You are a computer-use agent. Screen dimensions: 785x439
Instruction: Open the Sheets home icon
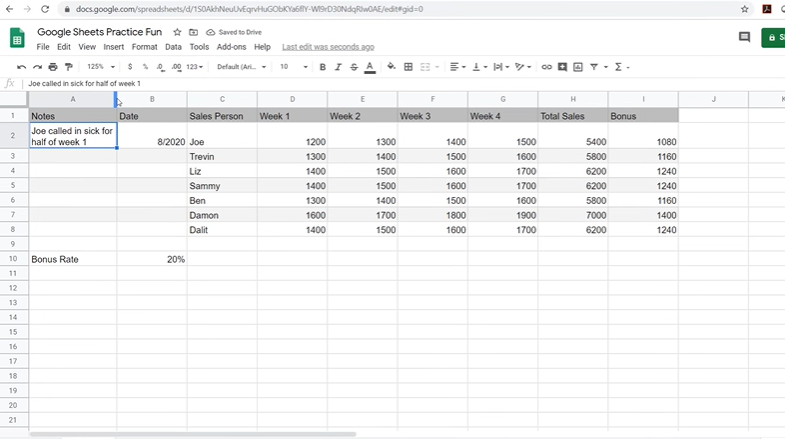coord(17,38)
